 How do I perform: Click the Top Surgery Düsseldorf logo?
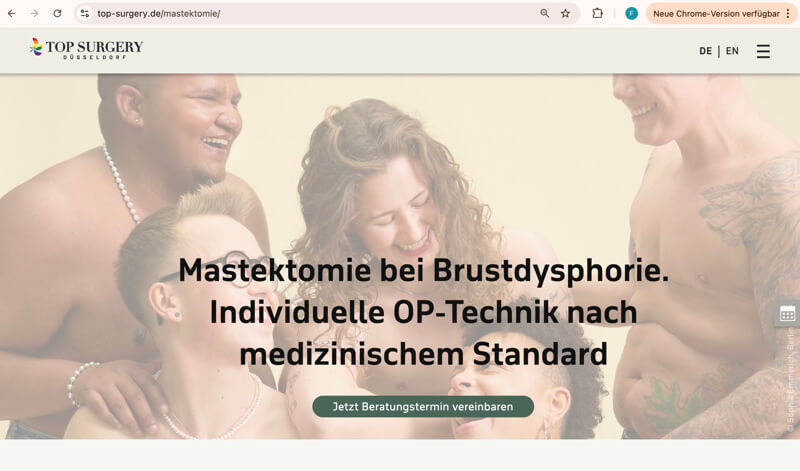pyautogui.click(x=86, y=48)
